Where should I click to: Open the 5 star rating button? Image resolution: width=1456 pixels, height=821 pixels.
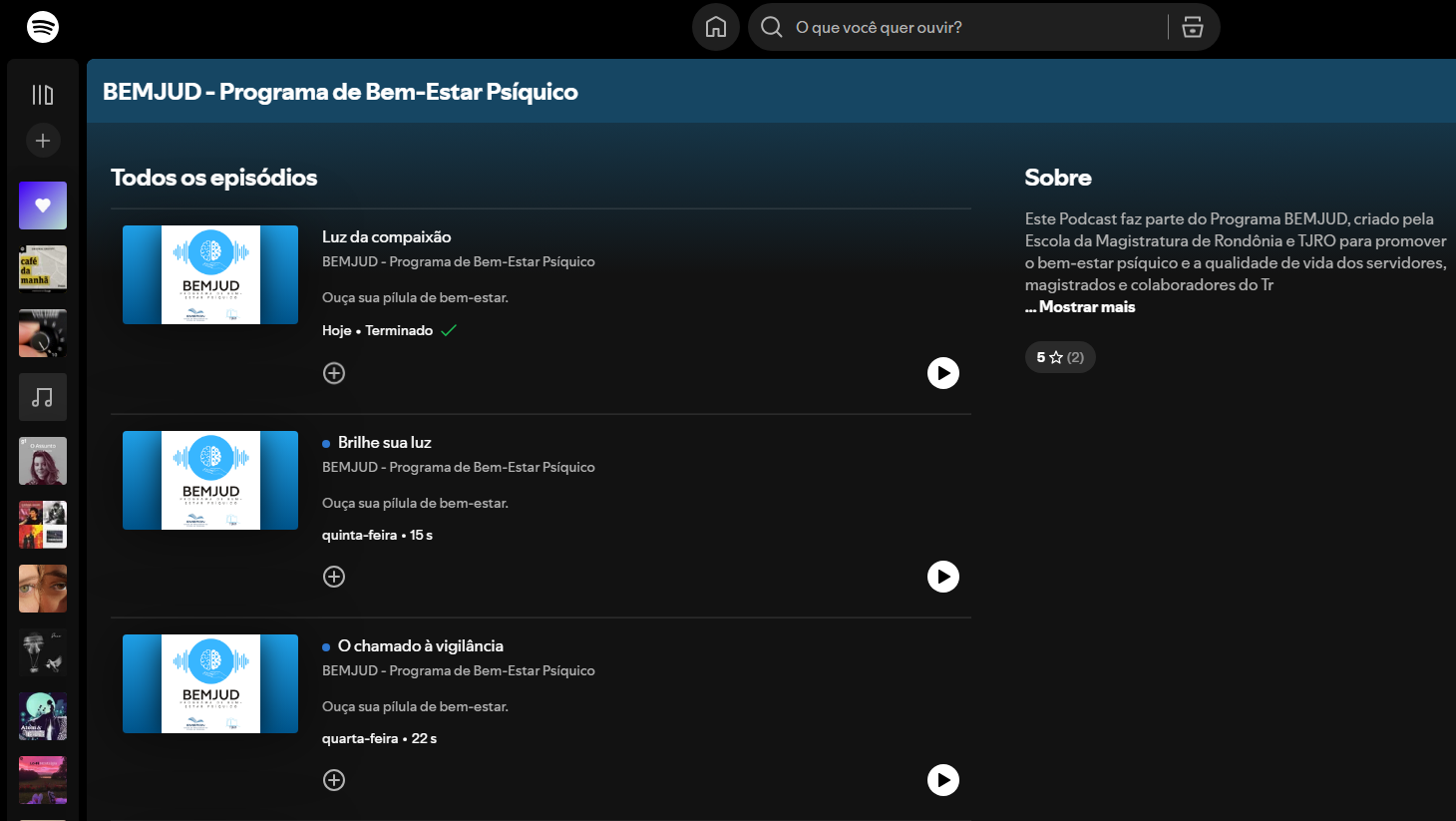(x=1060, y=357)
